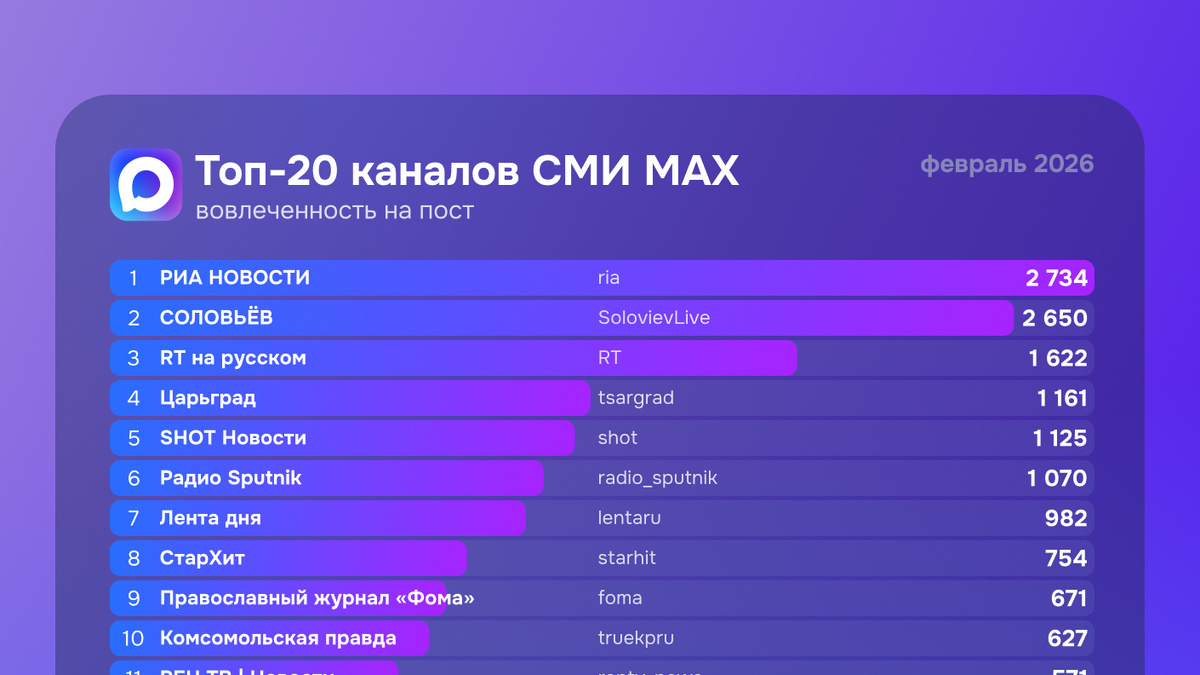Image resolution: width=1200 pixels, height=675 pixels.
Task: Click the value '1 125'
Action: coord(1060,438)
